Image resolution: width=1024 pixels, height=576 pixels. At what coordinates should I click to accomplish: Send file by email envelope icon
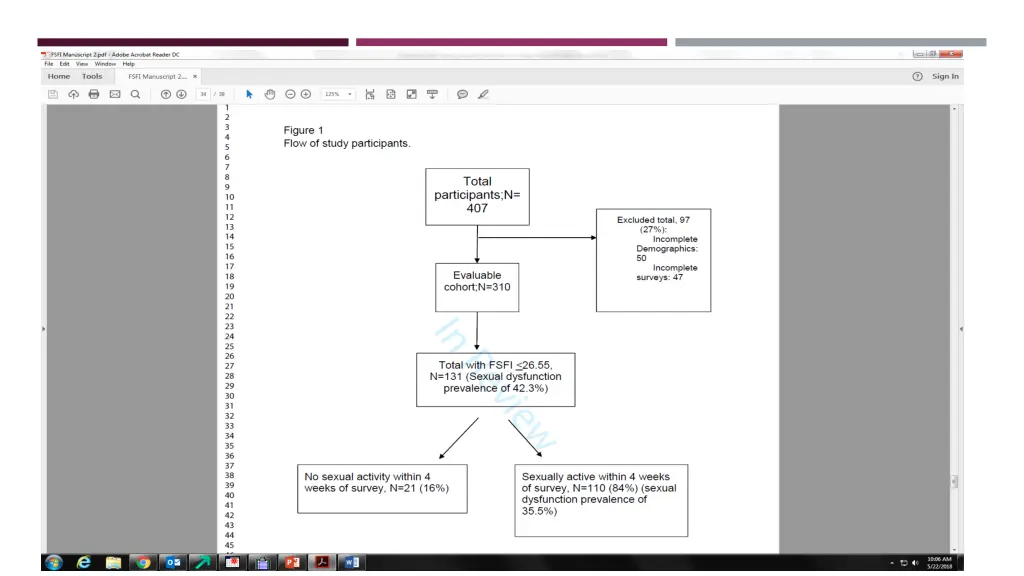[115, 94]
